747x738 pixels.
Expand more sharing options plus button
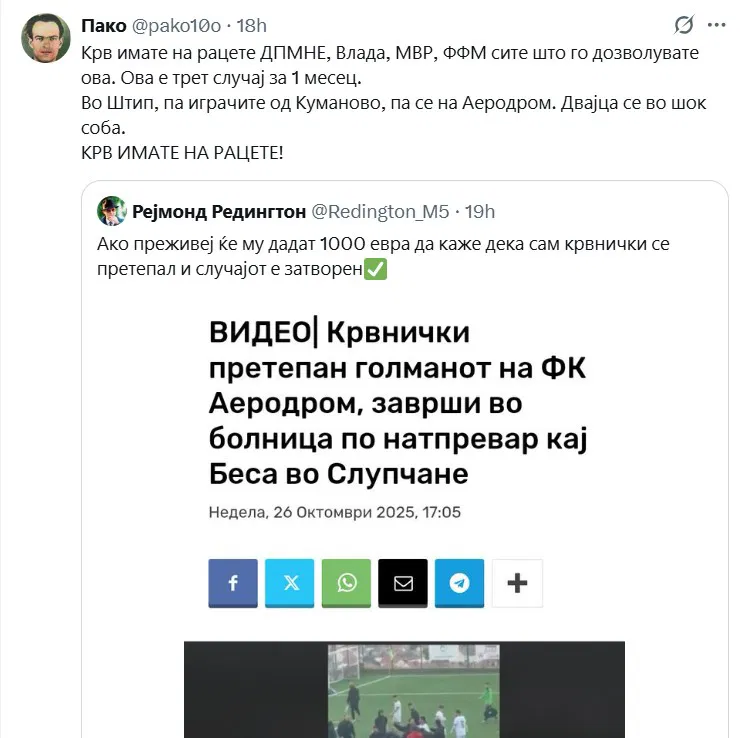click(x=517, y=583)
